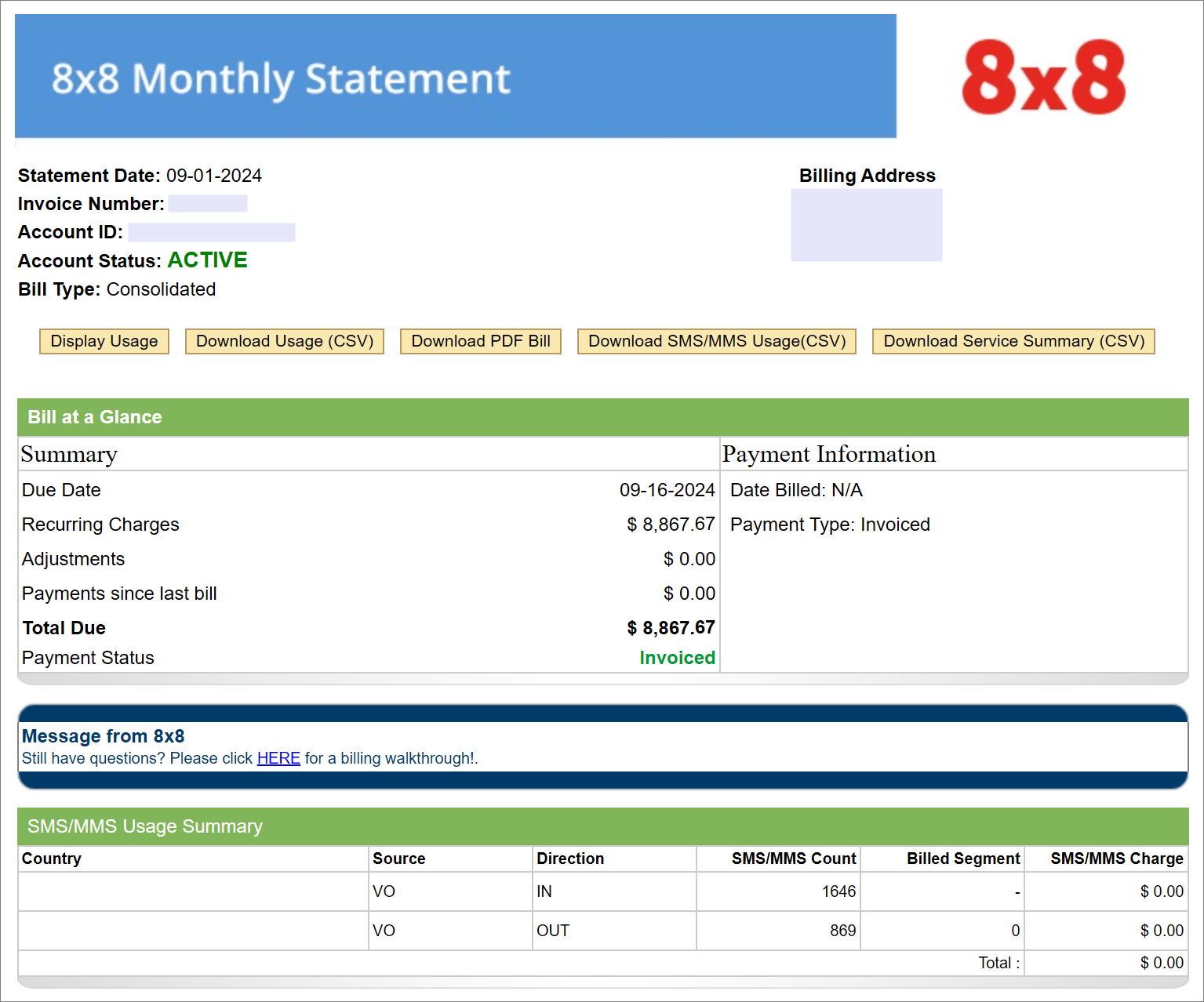This screenshot has height=1002, width=1204.
Task: Select the due date value 09-16-2024
Action: 667,490
